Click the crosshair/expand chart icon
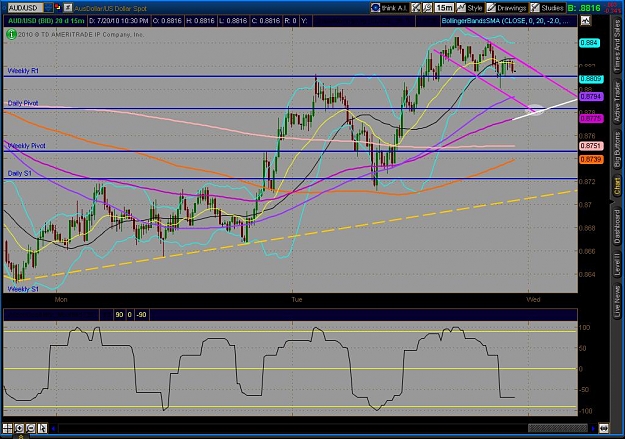625x439 pixels. [x=416, y=8]
